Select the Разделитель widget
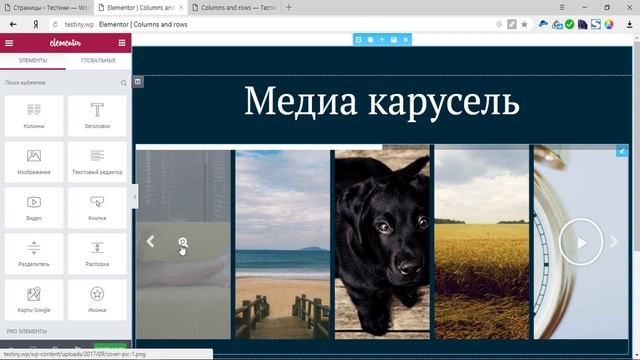The image size is (640, 360). [34, 254]
